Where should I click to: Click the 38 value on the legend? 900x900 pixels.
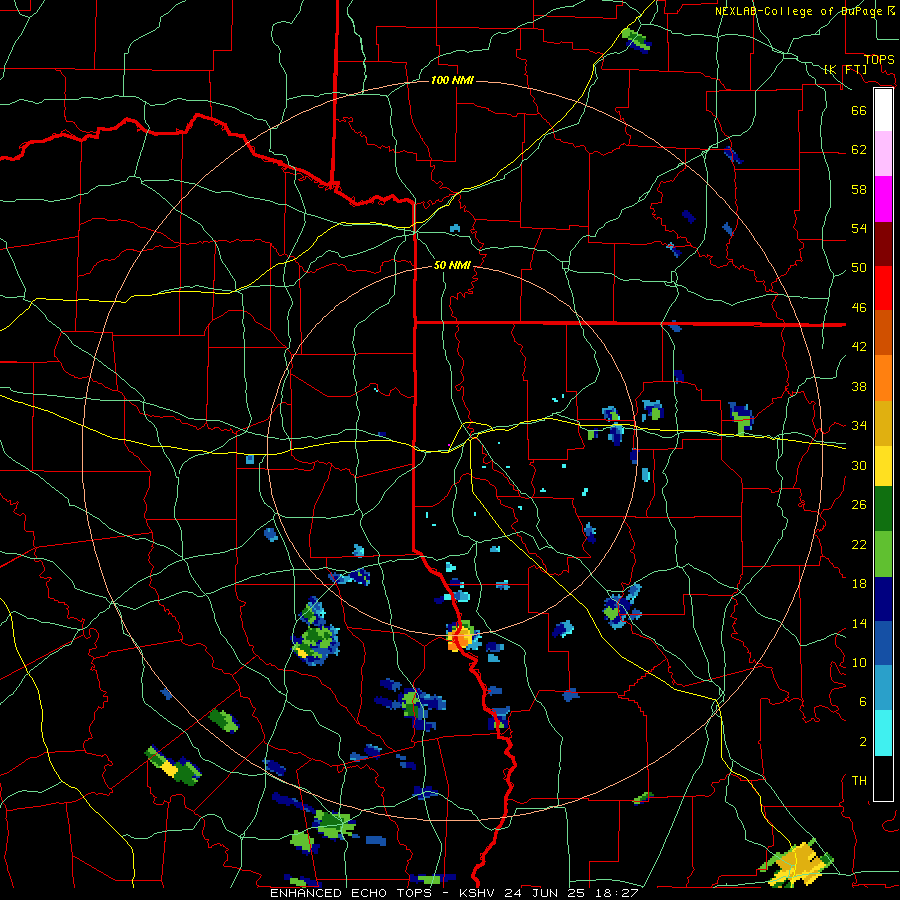(x=859, y=386)
